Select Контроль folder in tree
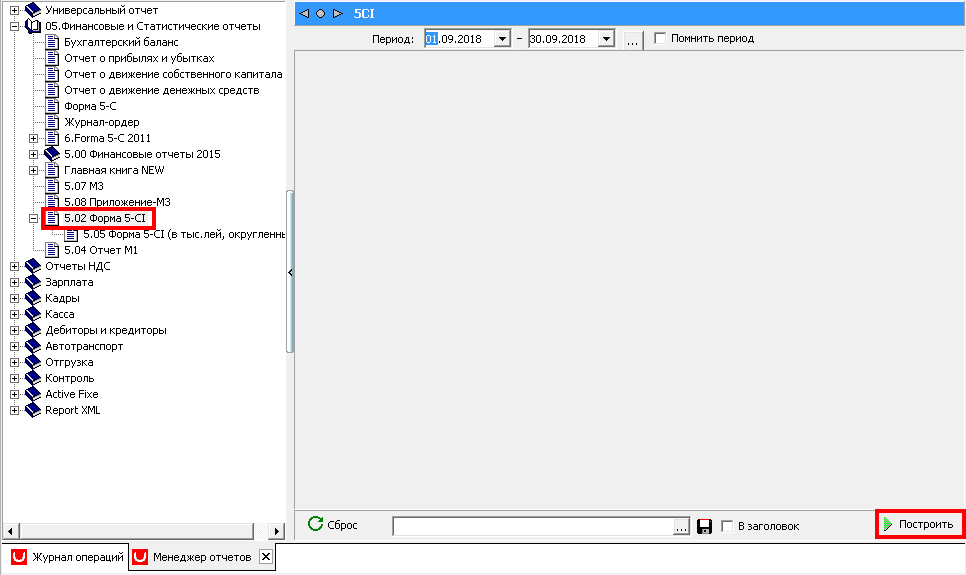 70,378
